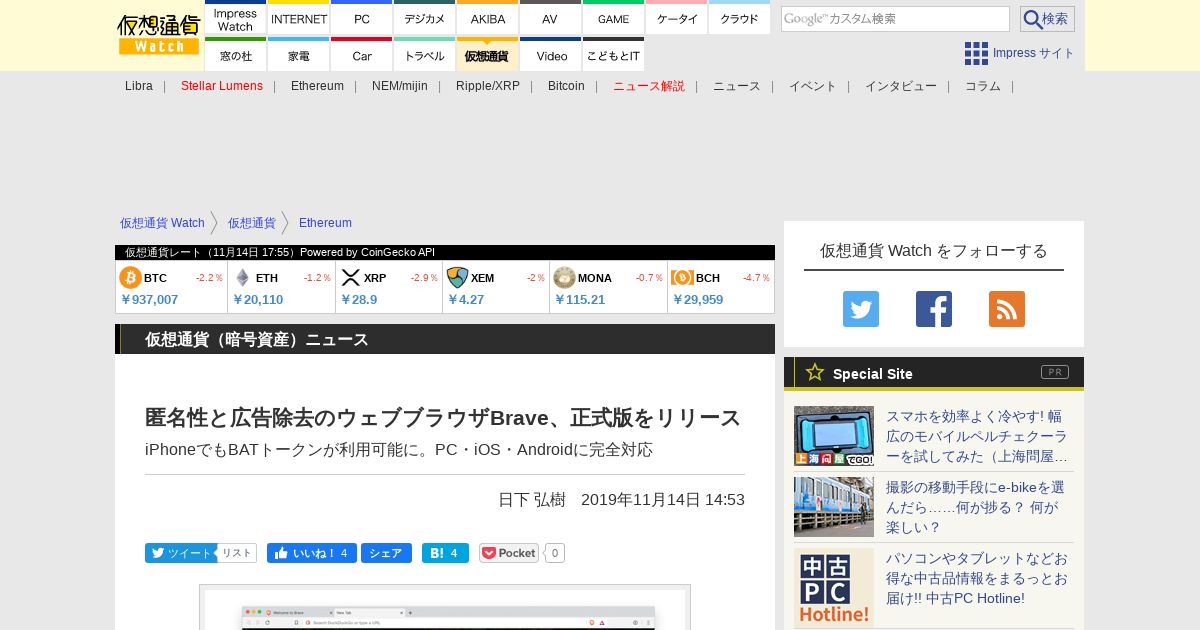
Task: Save article with Pocket button
Action: coord(509,553)
